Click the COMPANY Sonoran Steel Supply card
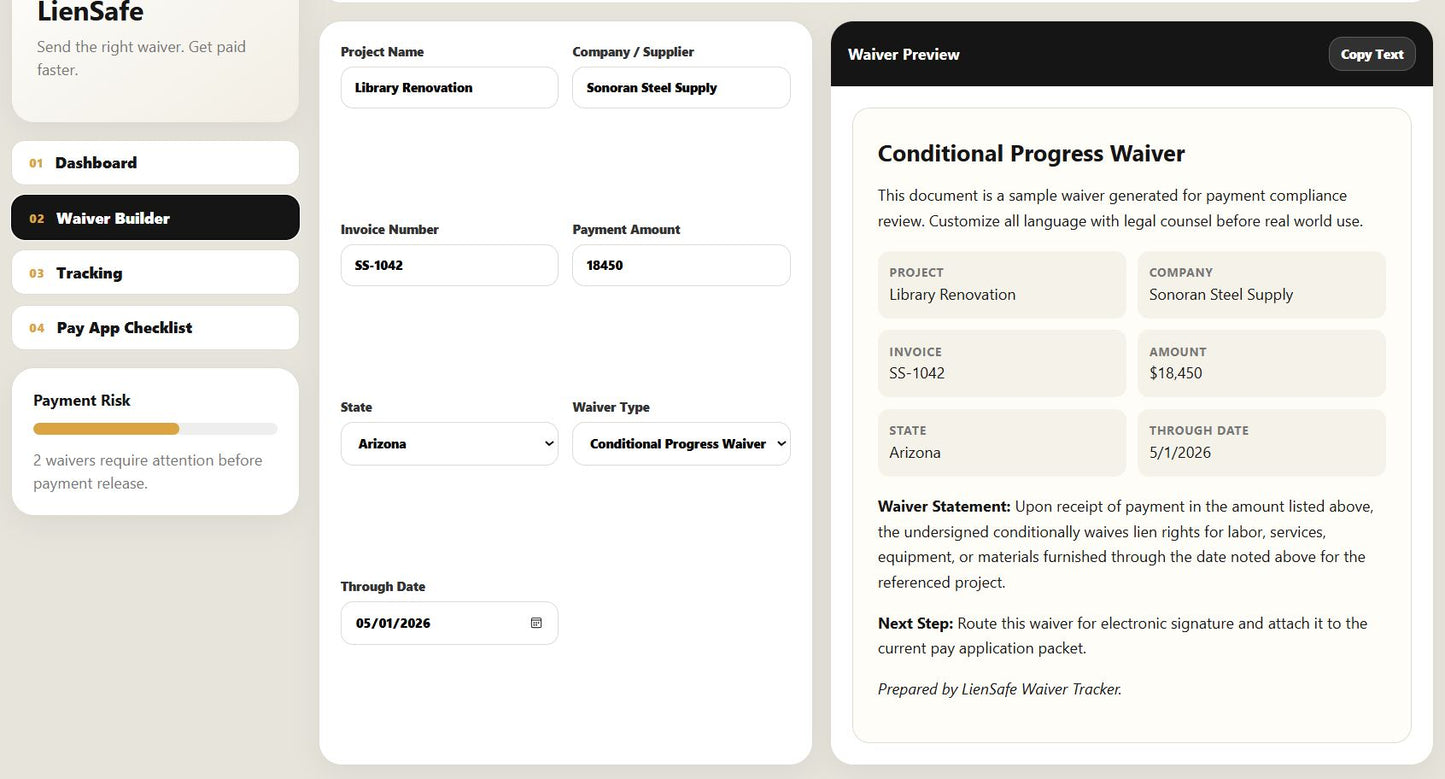 point(1262,285)
